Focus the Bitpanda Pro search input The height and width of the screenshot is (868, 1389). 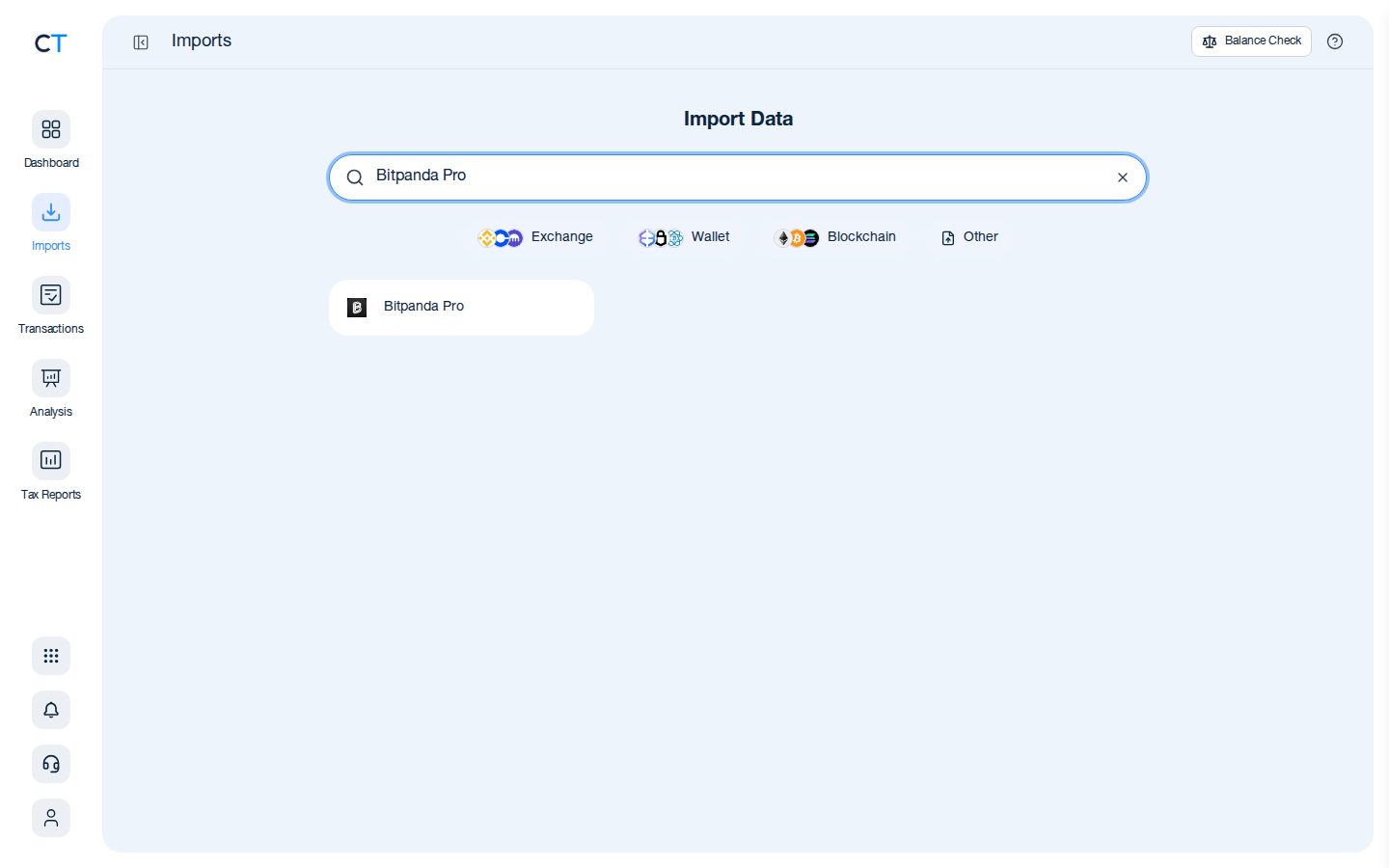(738, 176)
